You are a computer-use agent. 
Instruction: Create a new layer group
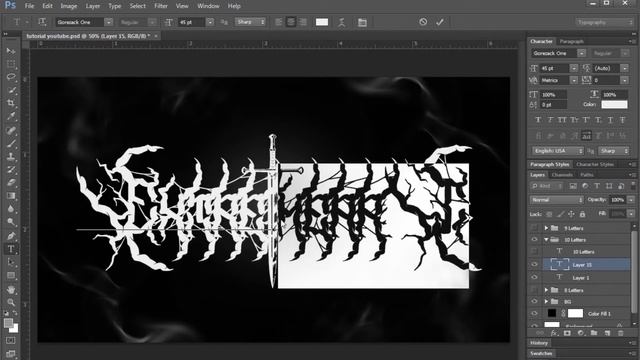point(594,333)
